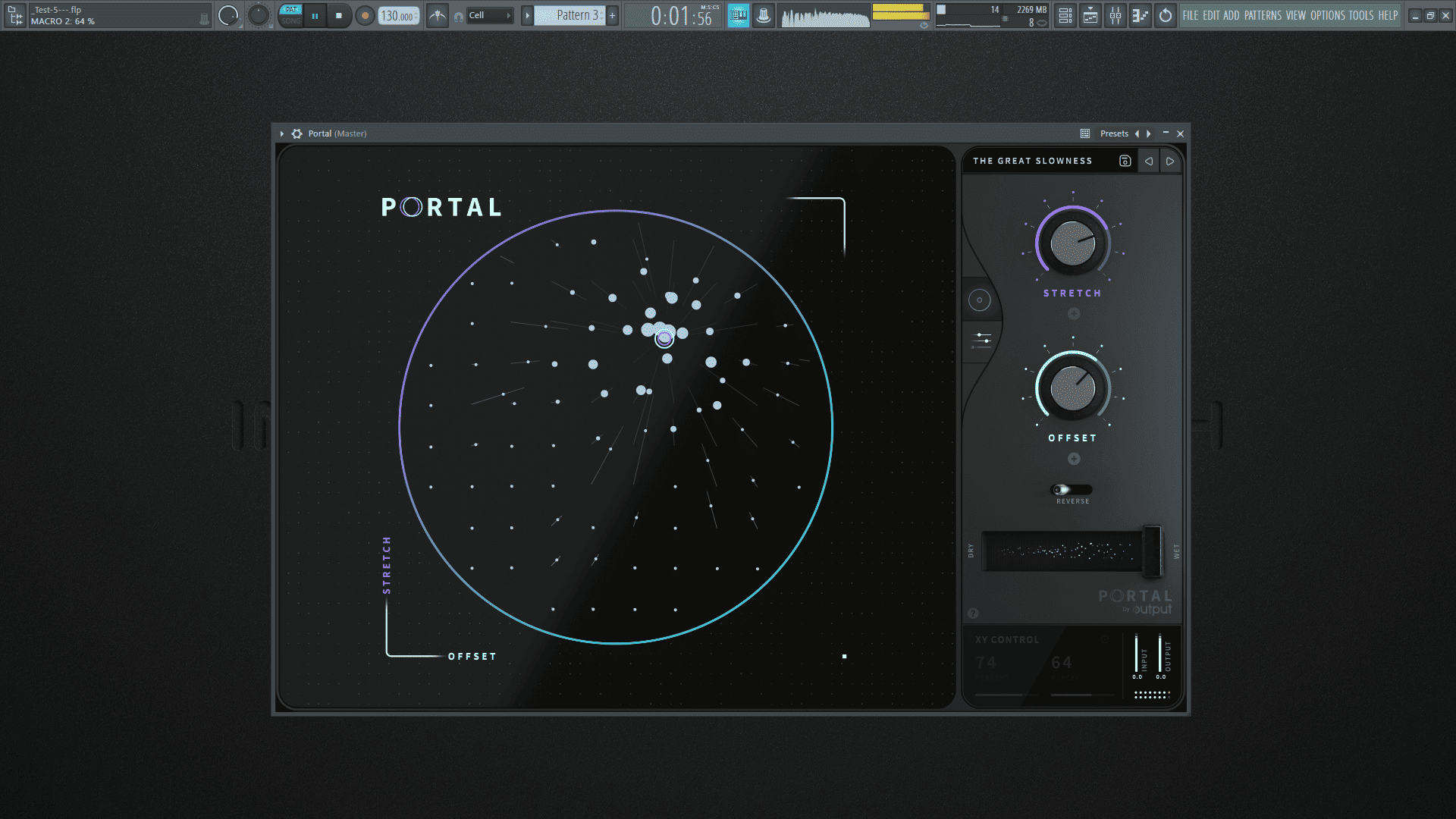Viewport: 1456px width, 819px height.
Task: Go to previous preset in plugin title bar
Action: point(1137,133)
